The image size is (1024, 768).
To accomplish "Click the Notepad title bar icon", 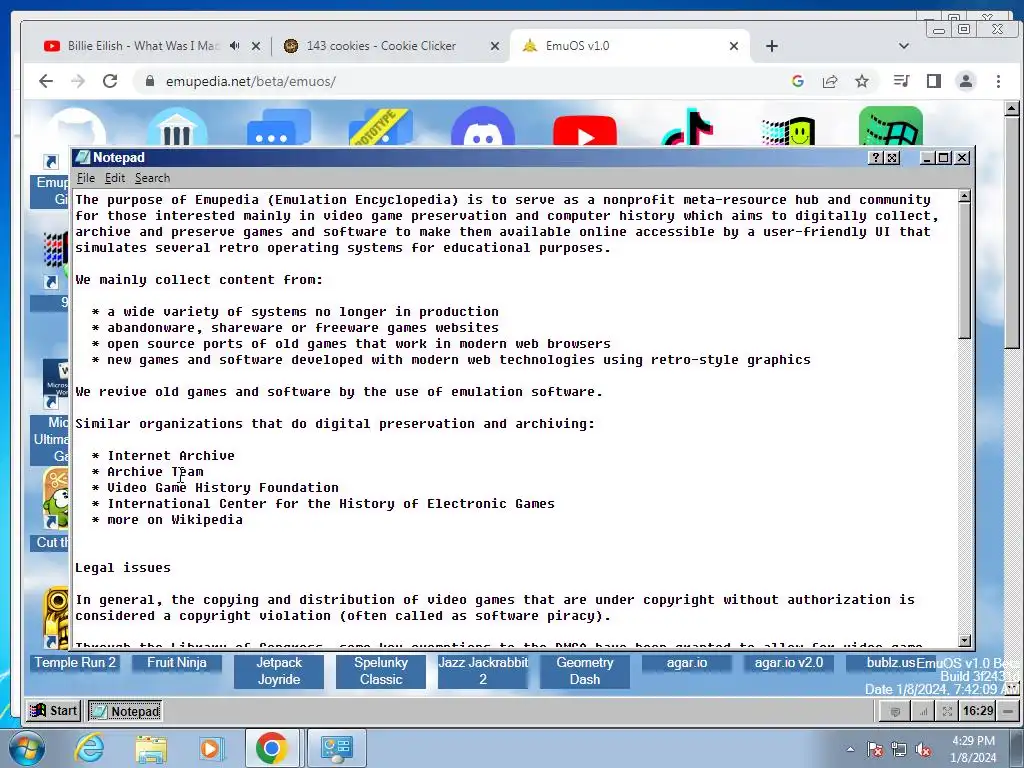I will (x=82, y=157).
